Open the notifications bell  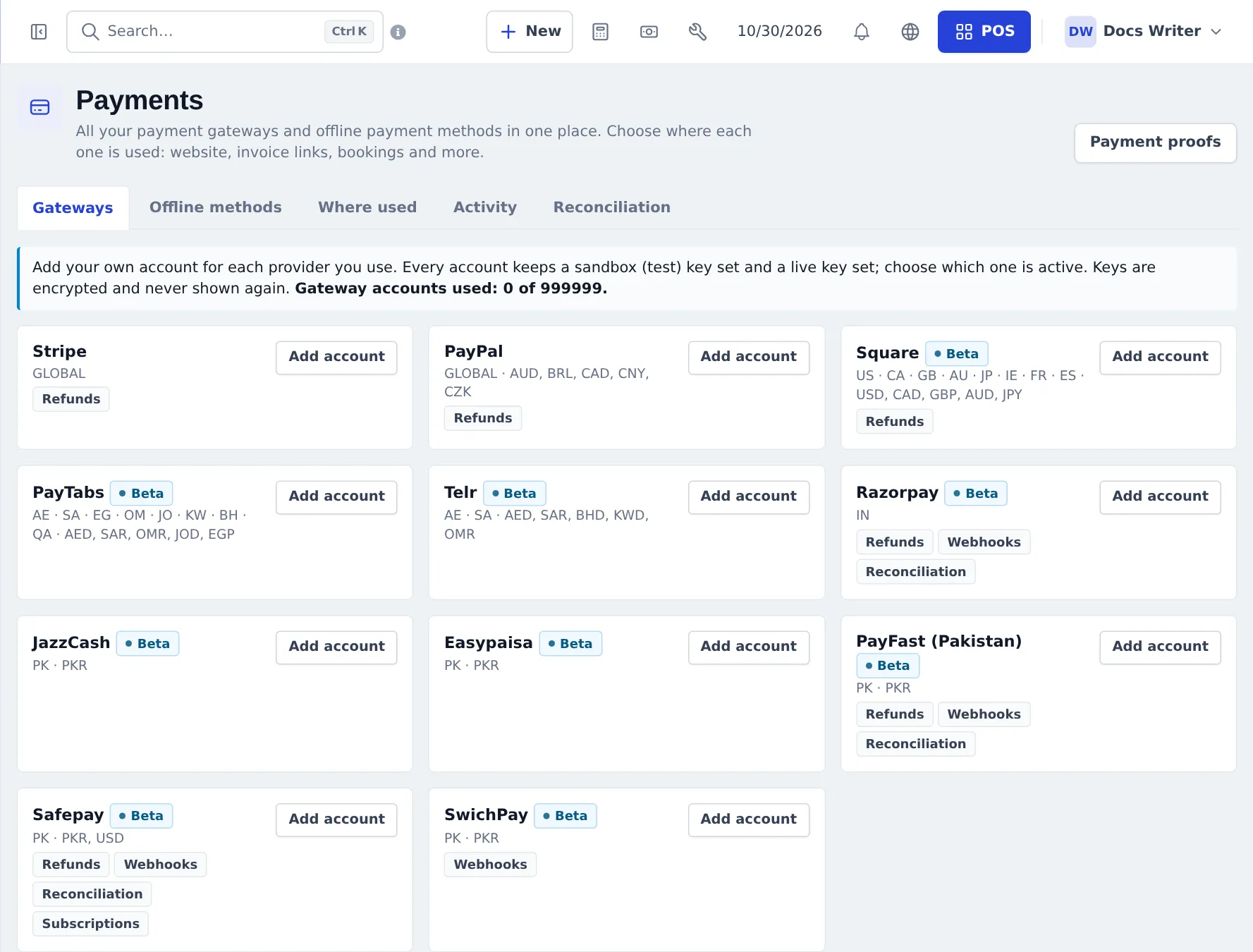click(861, 32)
